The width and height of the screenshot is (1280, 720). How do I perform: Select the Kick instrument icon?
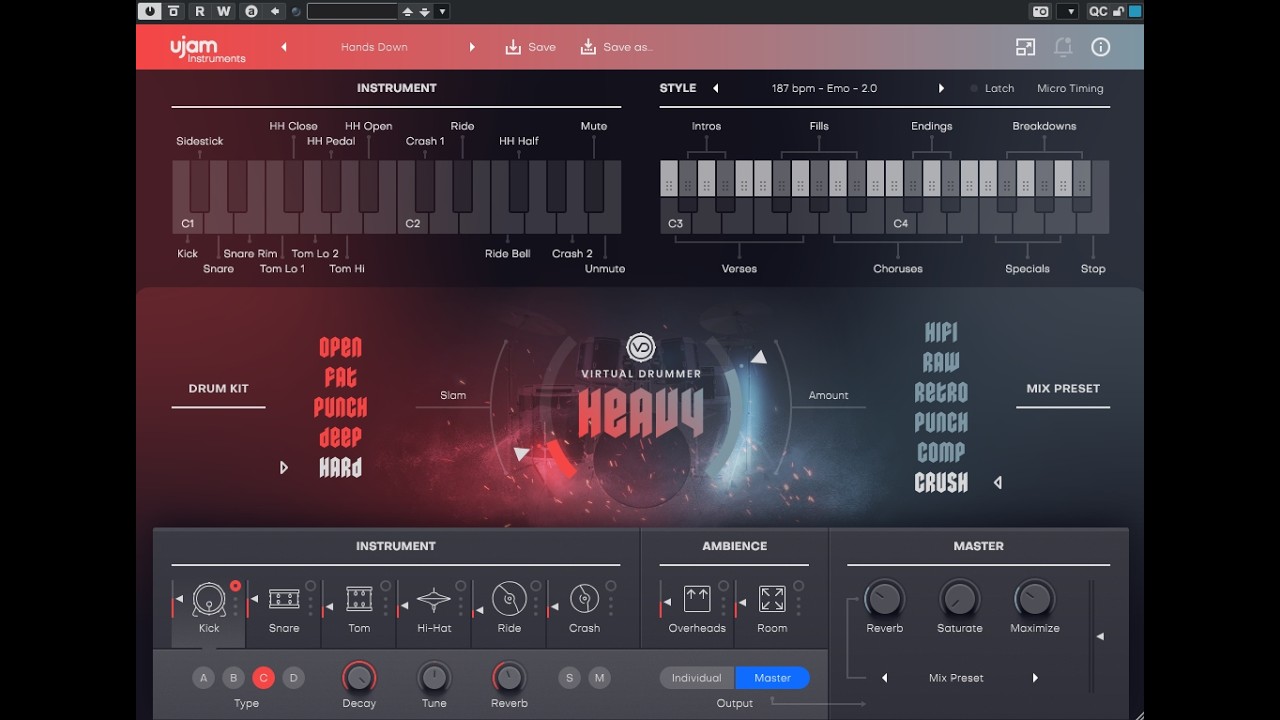[209, 599]
